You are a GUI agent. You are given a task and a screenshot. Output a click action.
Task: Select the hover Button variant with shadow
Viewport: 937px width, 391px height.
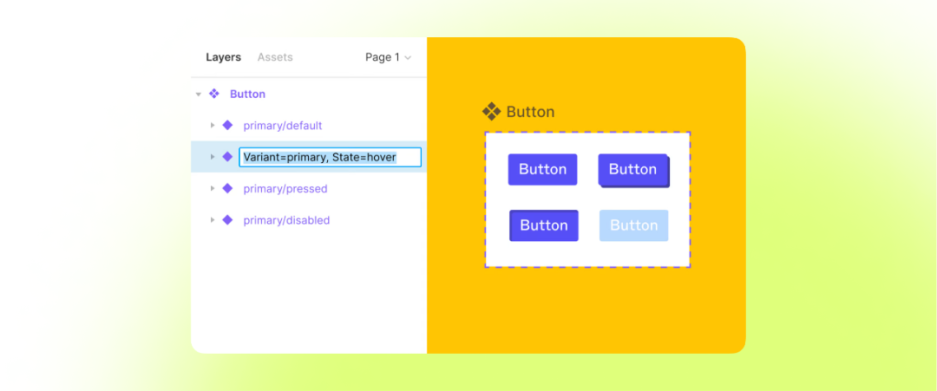coord(633,170)
